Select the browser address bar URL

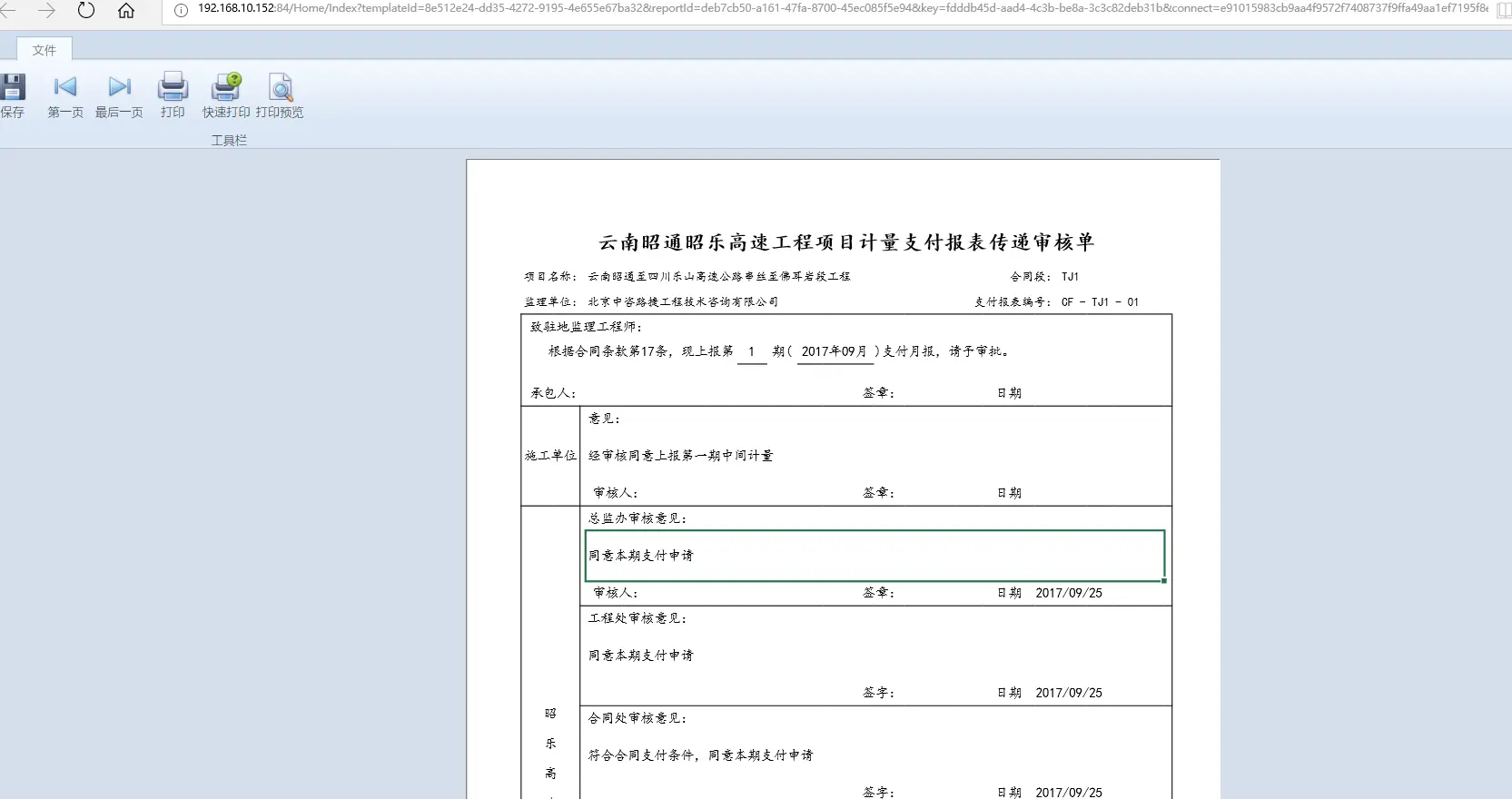coord(843,9)
